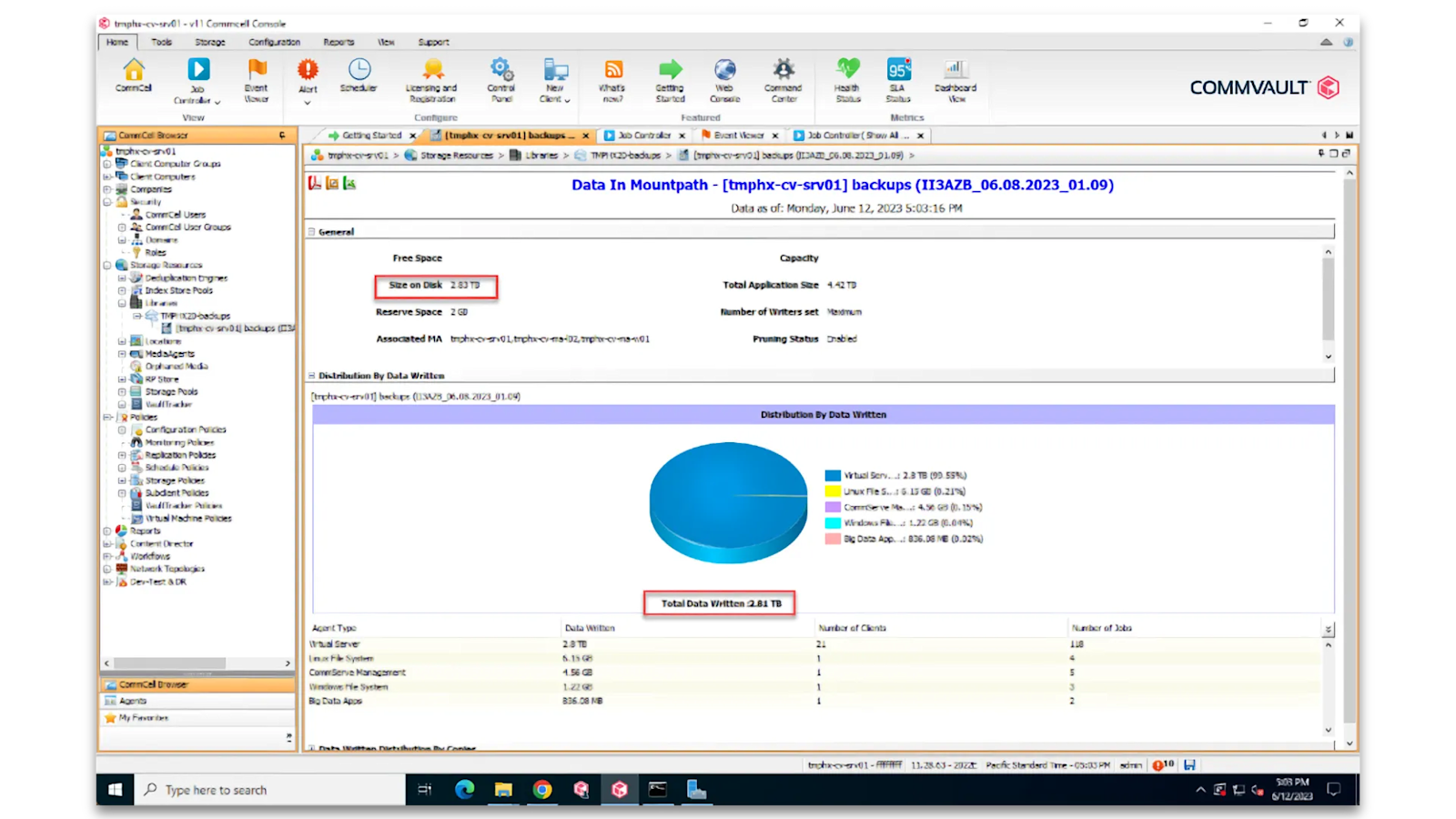1456x819 pixels.
Task: Click the Linux File System yellow swatch
Action: (833, 491)
